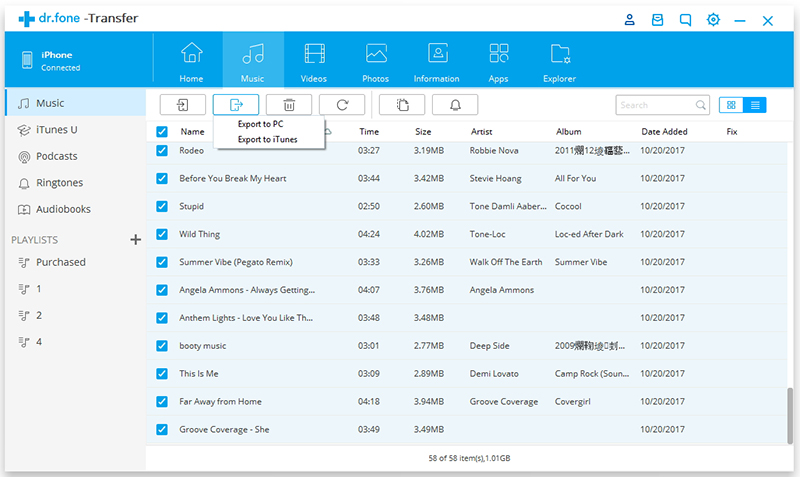
Task: Sort by the Name column header
Action: (192, 132)
